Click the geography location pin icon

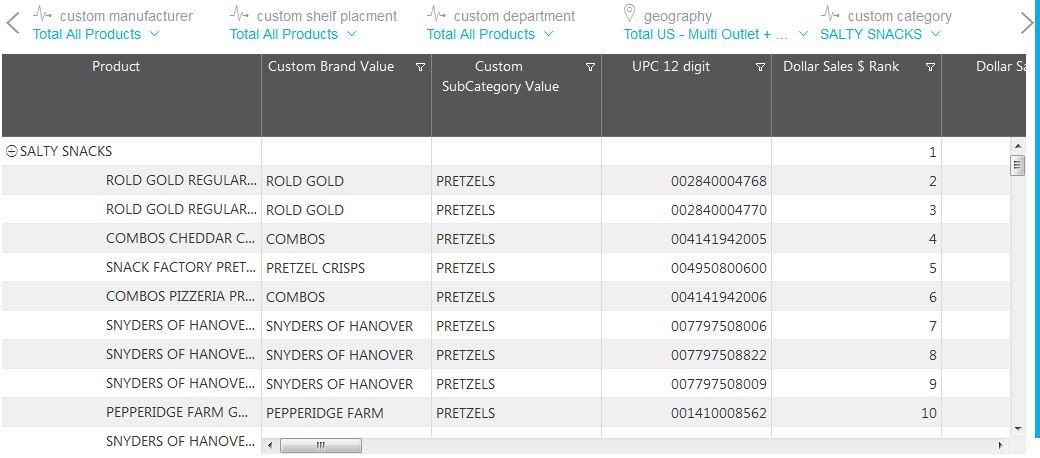click(629, 14)
